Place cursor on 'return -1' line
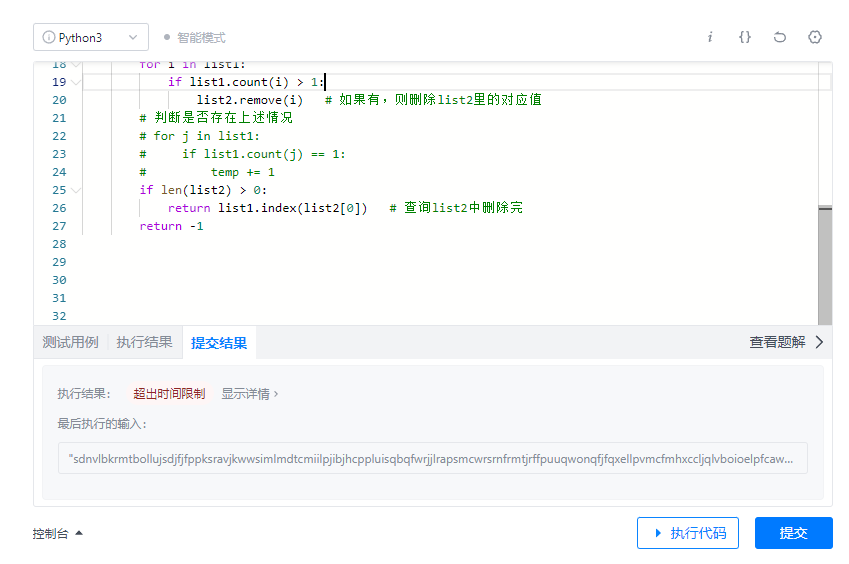849x564 pixels. pyautogui.click(x=171, y=226)
